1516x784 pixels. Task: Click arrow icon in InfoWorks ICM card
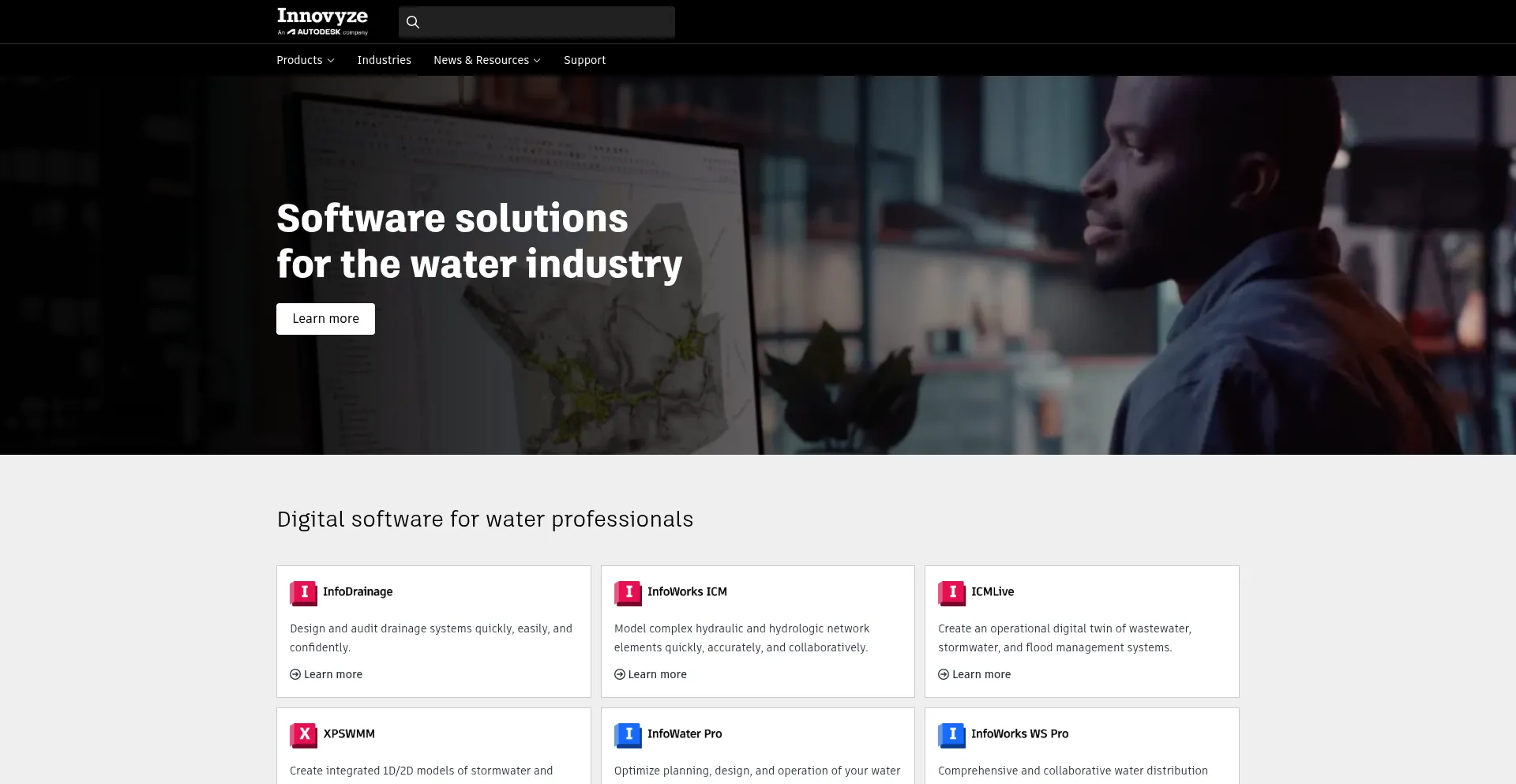pos(620,674)
